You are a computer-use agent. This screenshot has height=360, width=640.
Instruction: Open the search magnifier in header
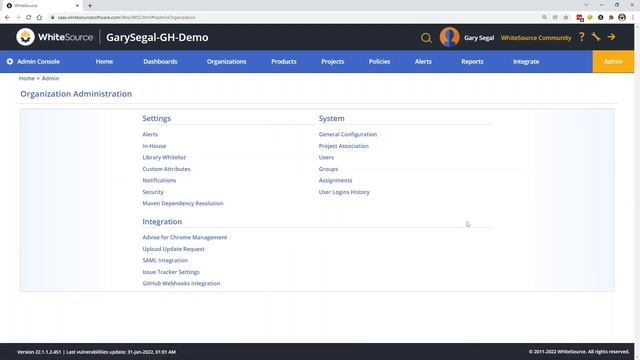point(426,38)
